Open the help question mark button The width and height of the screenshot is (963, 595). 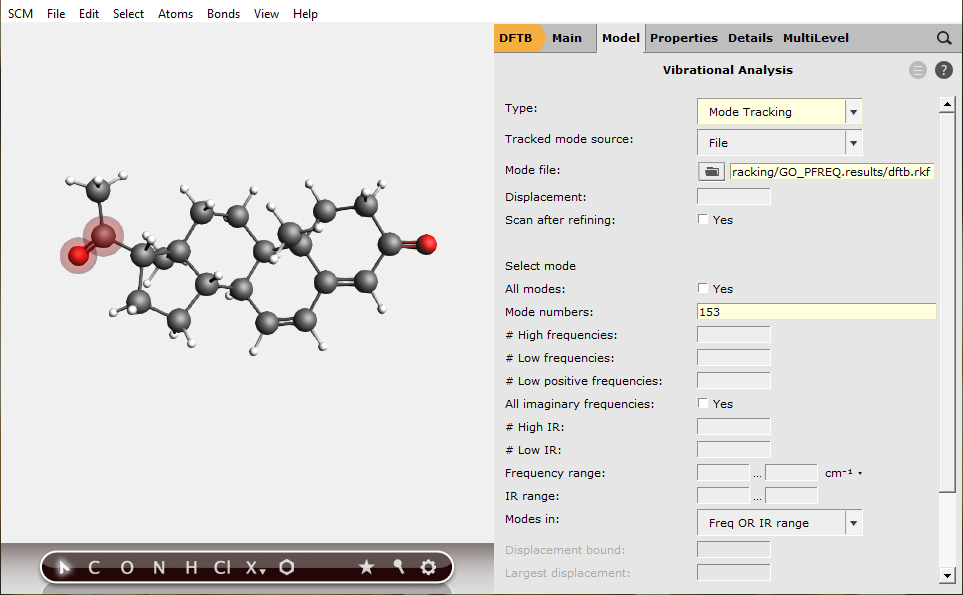(x=943, y=70)
